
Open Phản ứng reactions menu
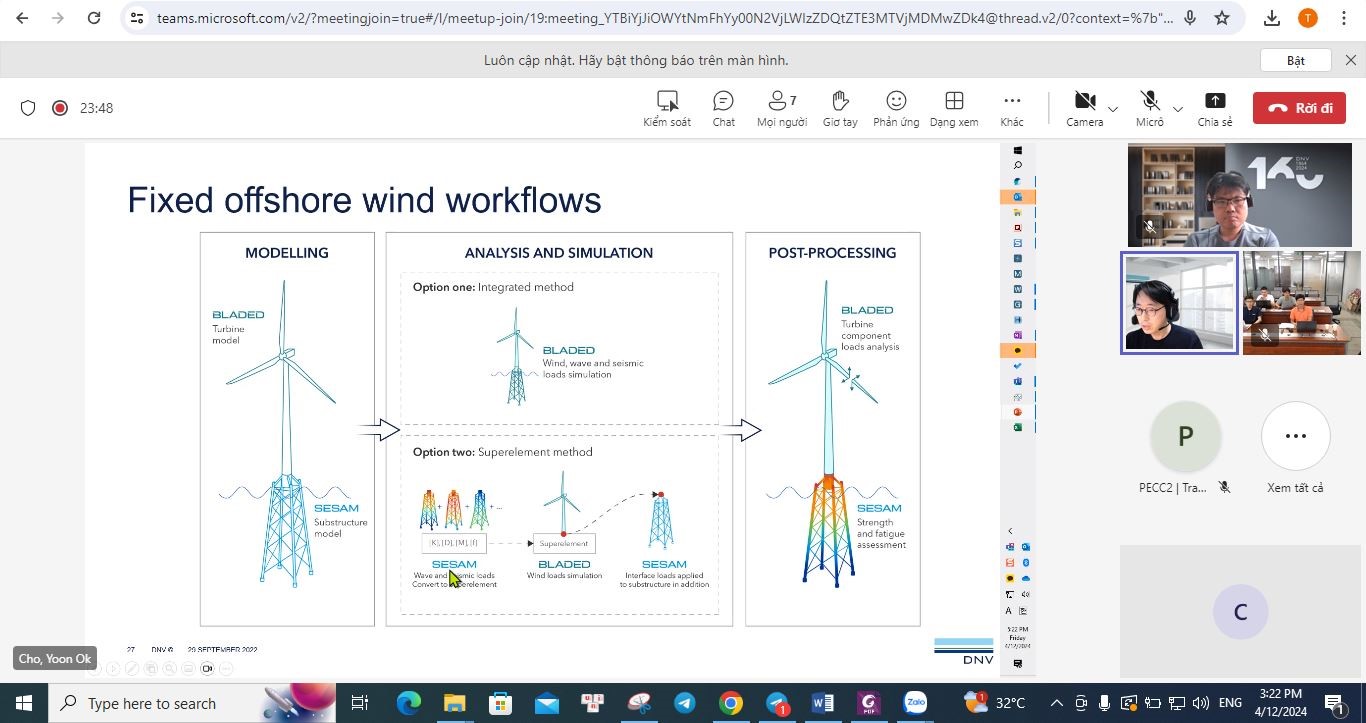pos(896,109)
